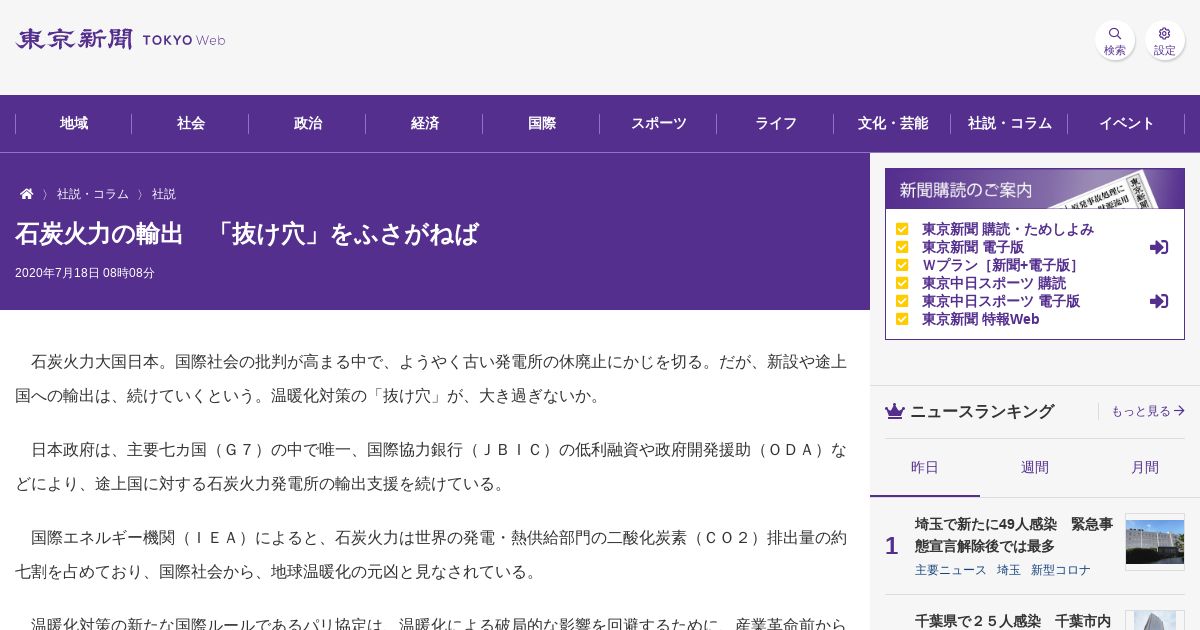Open the 設定 gear settings button
The width and height of the screenshot is (1200, 630).
1165,40
